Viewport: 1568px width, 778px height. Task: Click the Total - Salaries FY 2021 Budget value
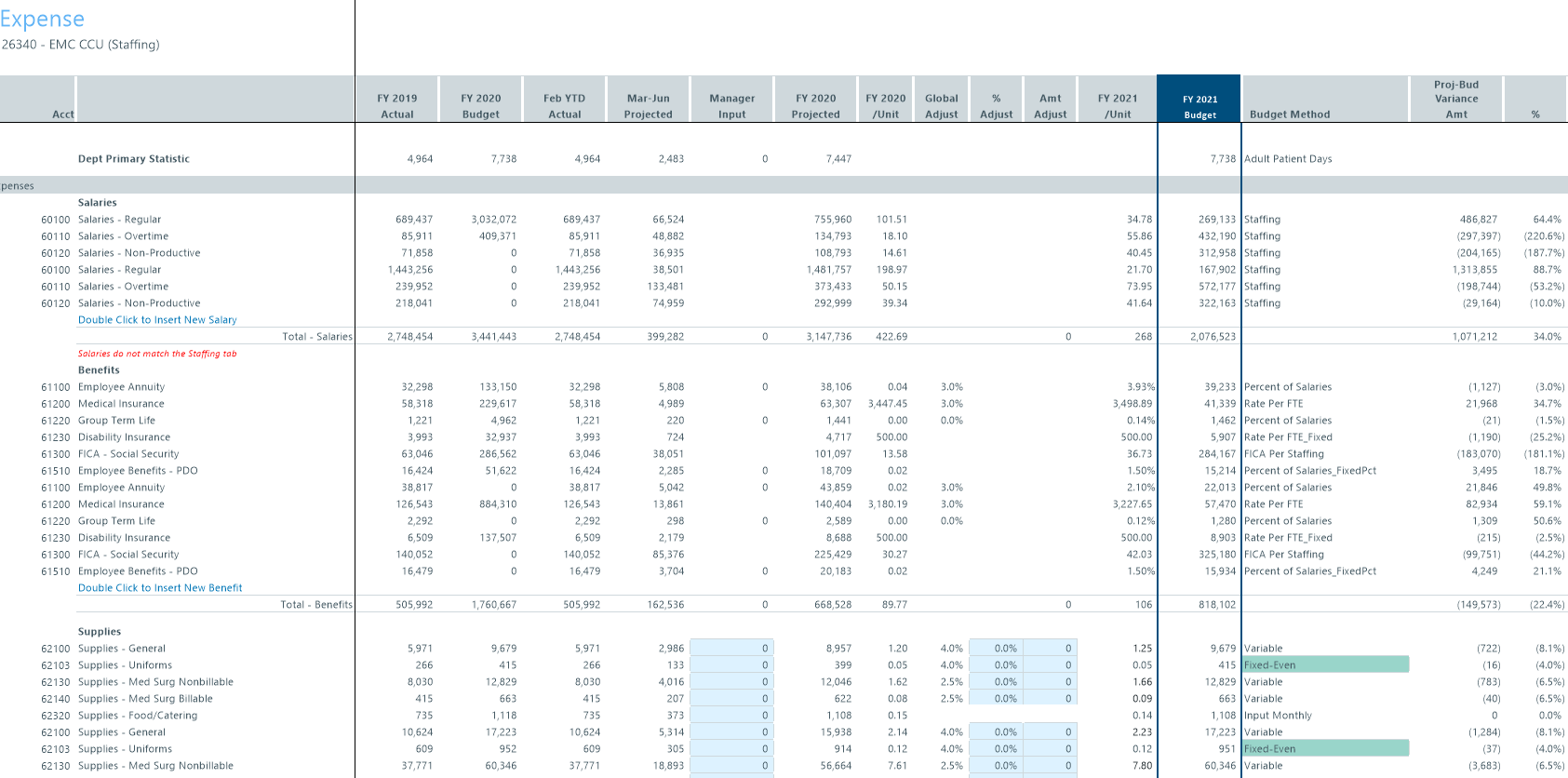tap(1213, 337)
